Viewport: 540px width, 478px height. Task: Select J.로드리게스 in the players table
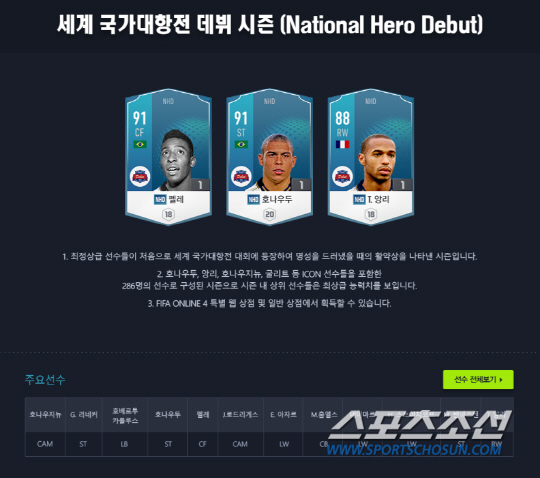coord(240,415)
